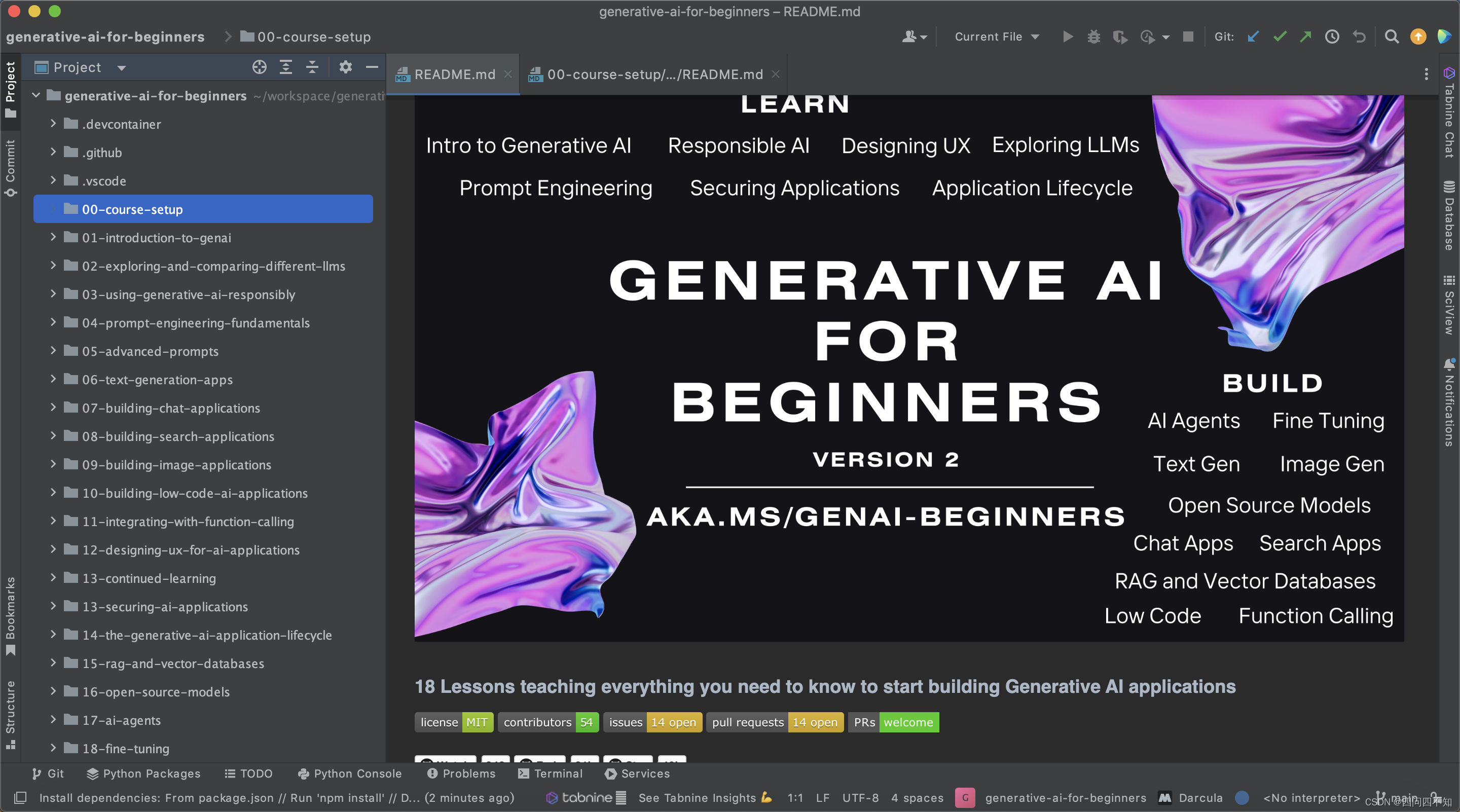Click the 00-course-setup breadcrumb
The image size is (1460, 812).
pos(306,37)
